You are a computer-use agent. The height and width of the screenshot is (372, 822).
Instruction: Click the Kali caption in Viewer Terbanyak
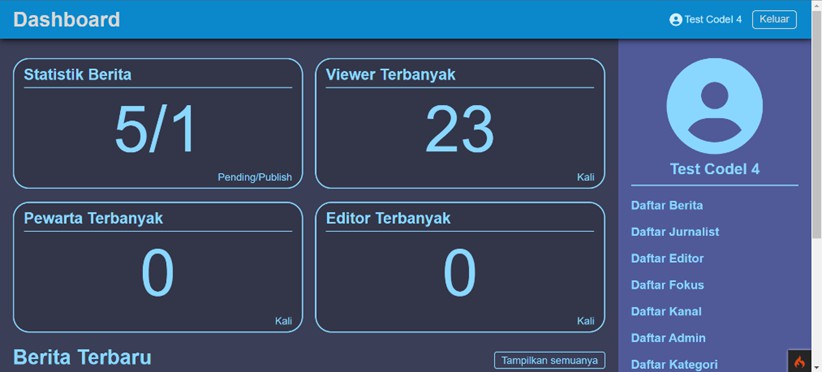[586, 177]
